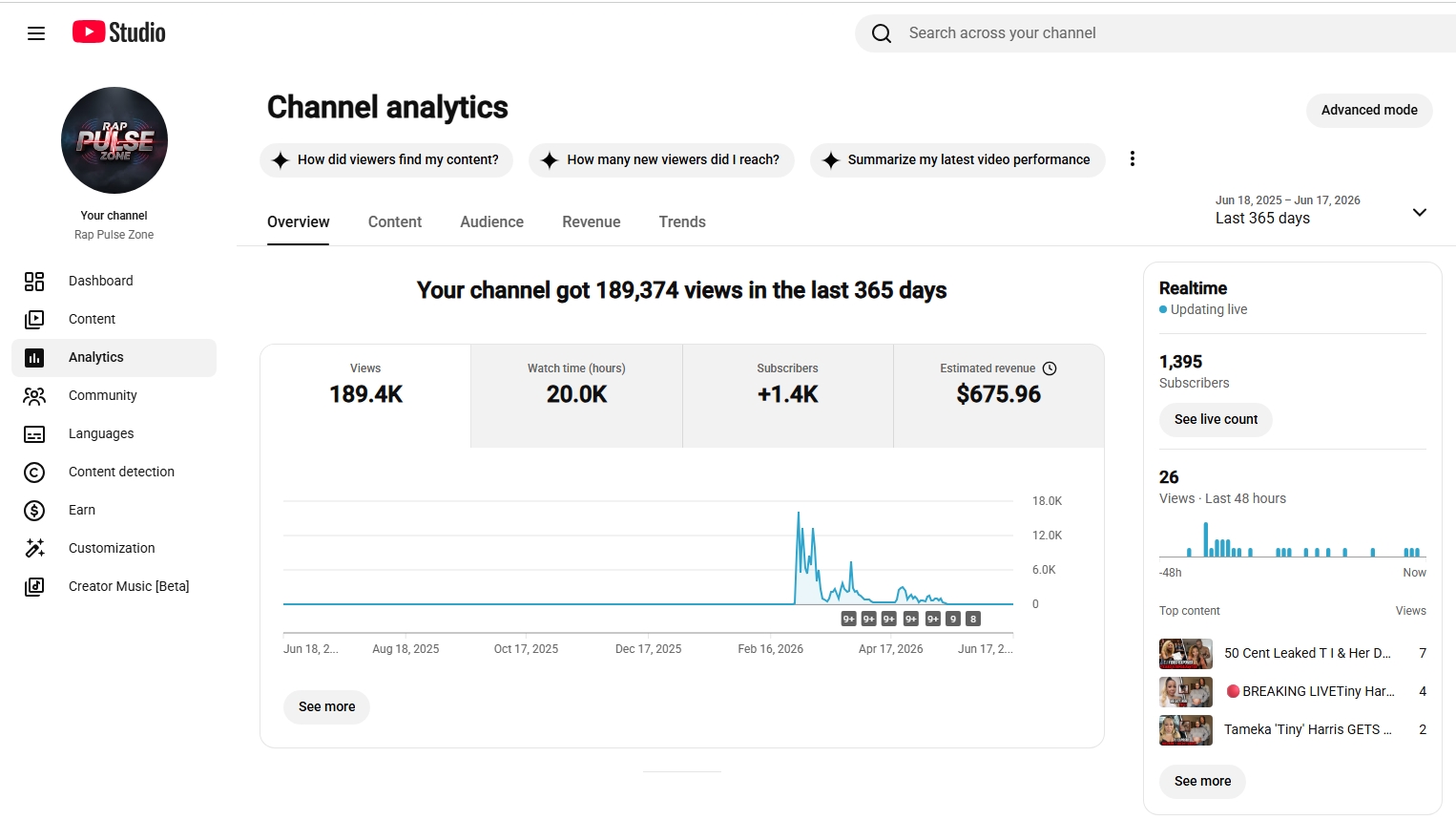The width and height of the screenshot is (1456, 820).
Task: Click the Advanced mode button
Action: pyautogui.click(x=1369, y=110)
